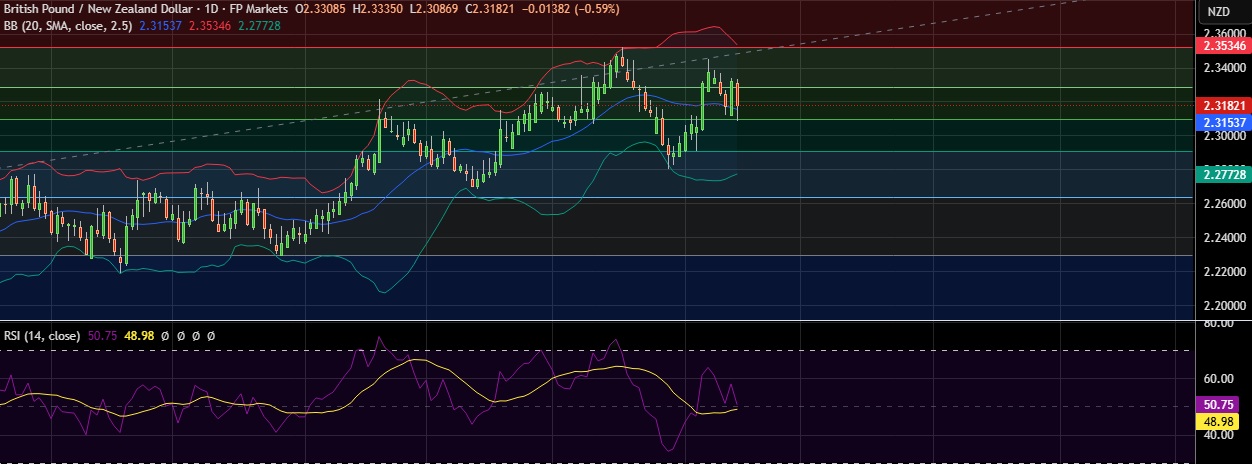Select the blue 2.31537 price axis label
Screen dimensions: 1252x464
coord(1223,122)
